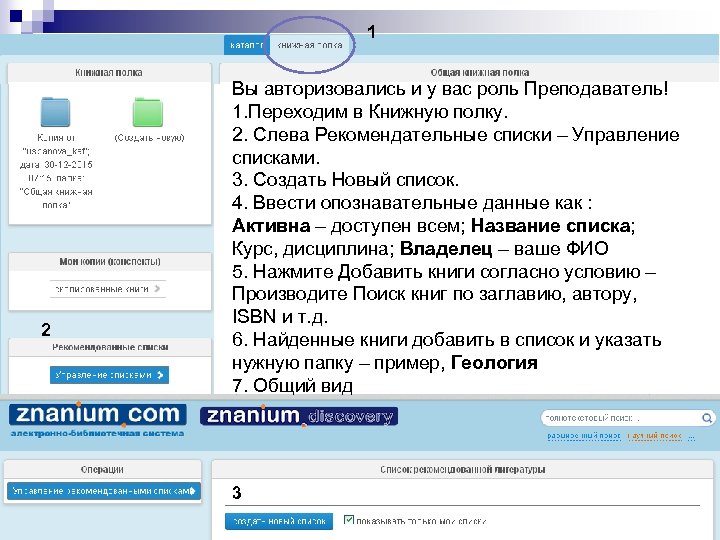
Task: Open 'подписанные книги' link
Action: click(x=107, y=289)
